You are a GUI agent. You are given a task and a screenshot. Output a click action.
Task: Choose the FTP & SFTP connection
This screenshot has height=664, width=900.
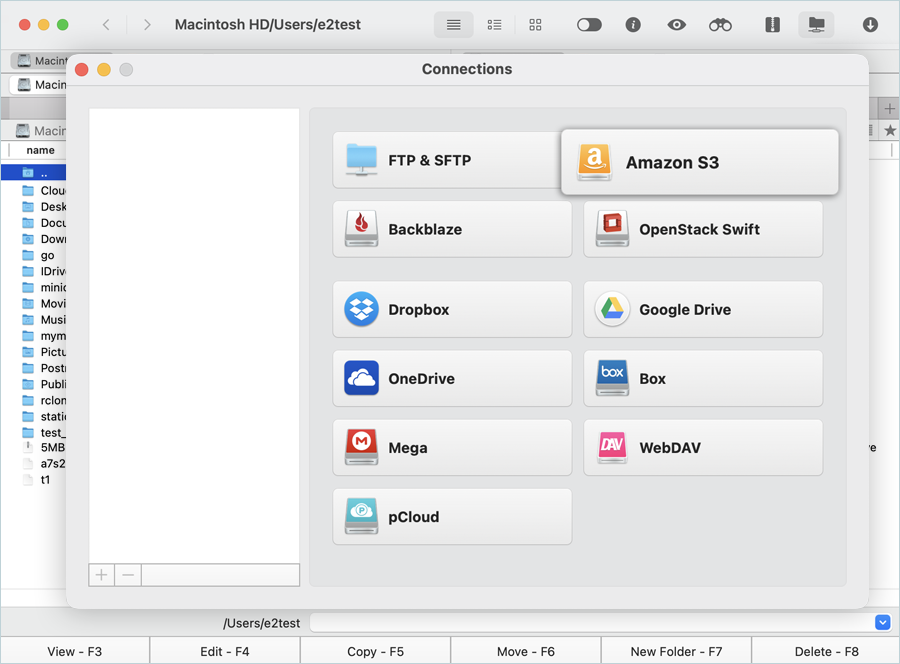447,160
